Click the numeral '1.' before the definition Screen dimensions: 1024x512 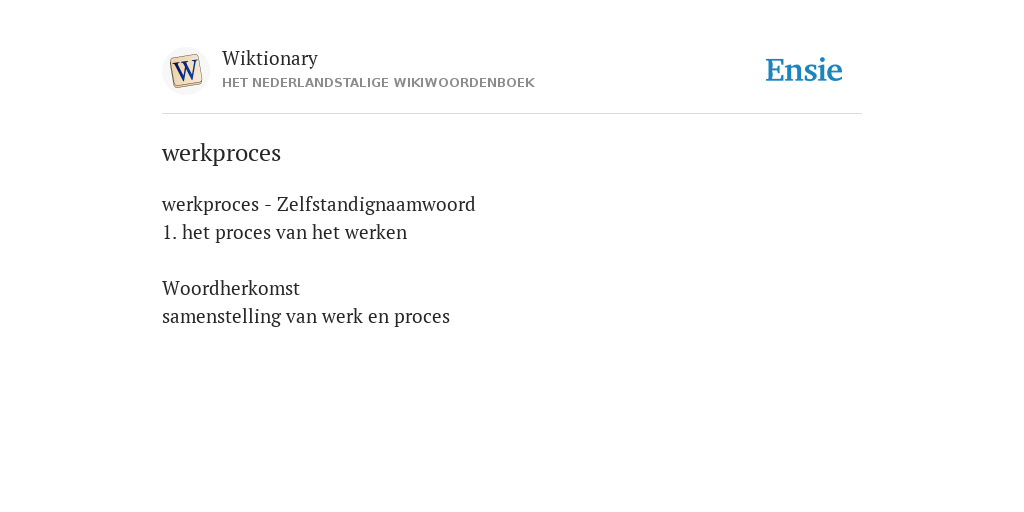pos(169,232)
